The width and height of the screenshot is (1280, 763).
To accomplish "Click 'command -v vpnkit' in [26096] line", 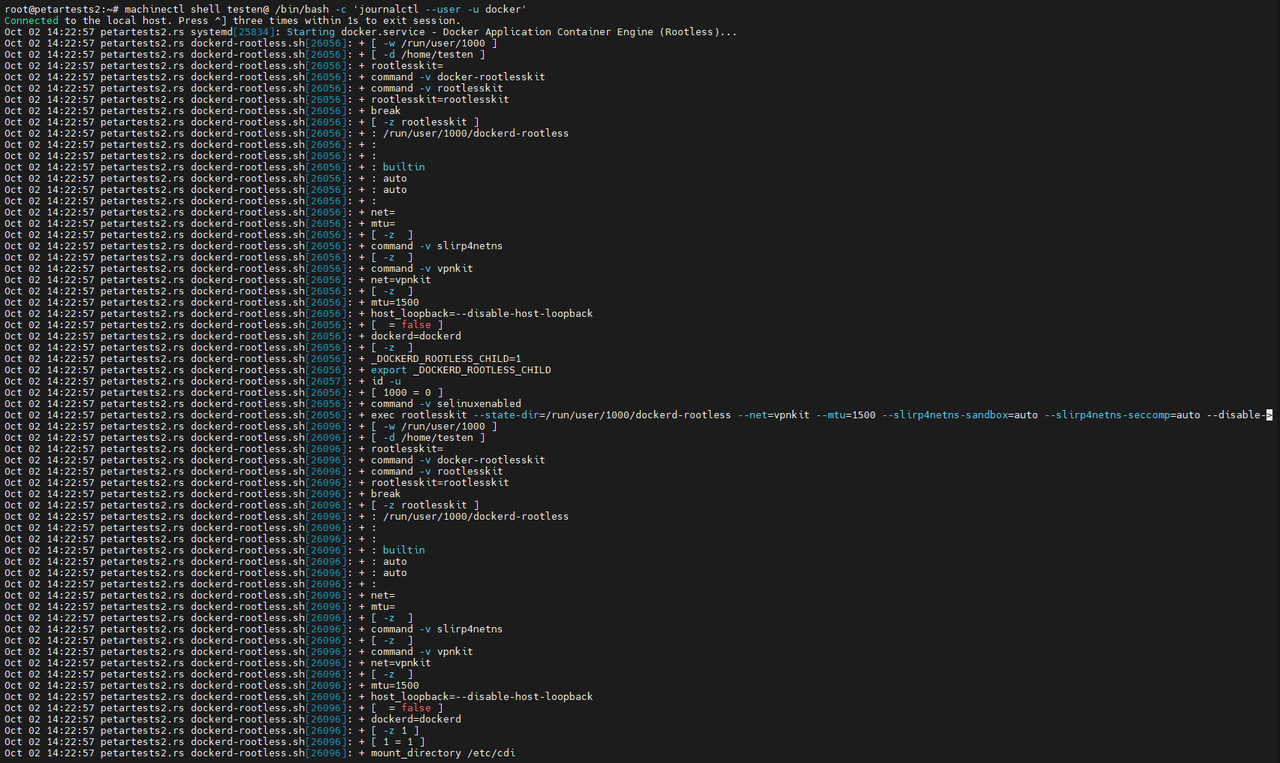I will click(422, 652).
